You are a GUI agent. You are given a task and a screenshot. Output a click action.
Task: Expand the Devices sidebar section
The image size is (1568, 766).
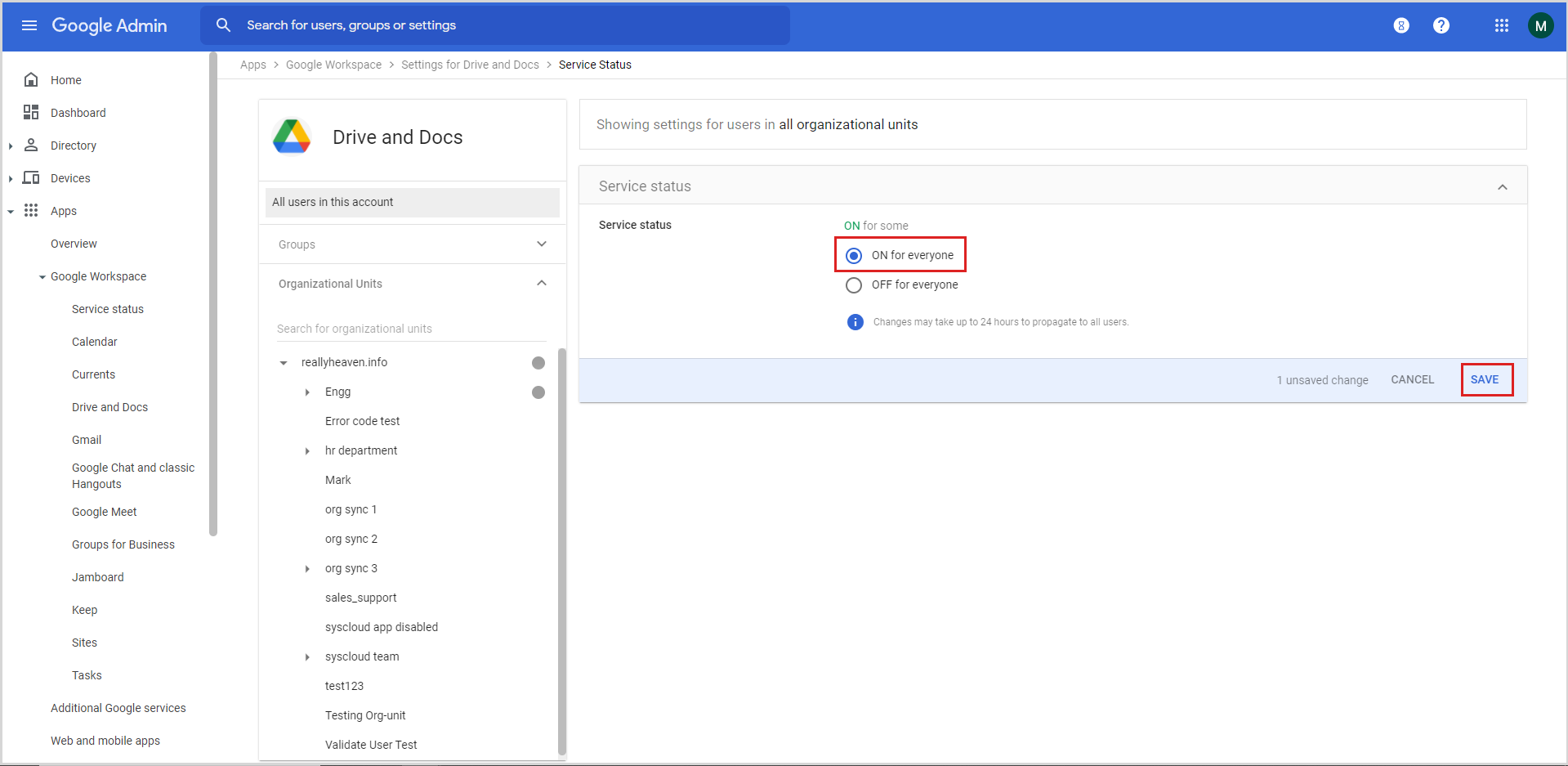[x=11, y=178]
